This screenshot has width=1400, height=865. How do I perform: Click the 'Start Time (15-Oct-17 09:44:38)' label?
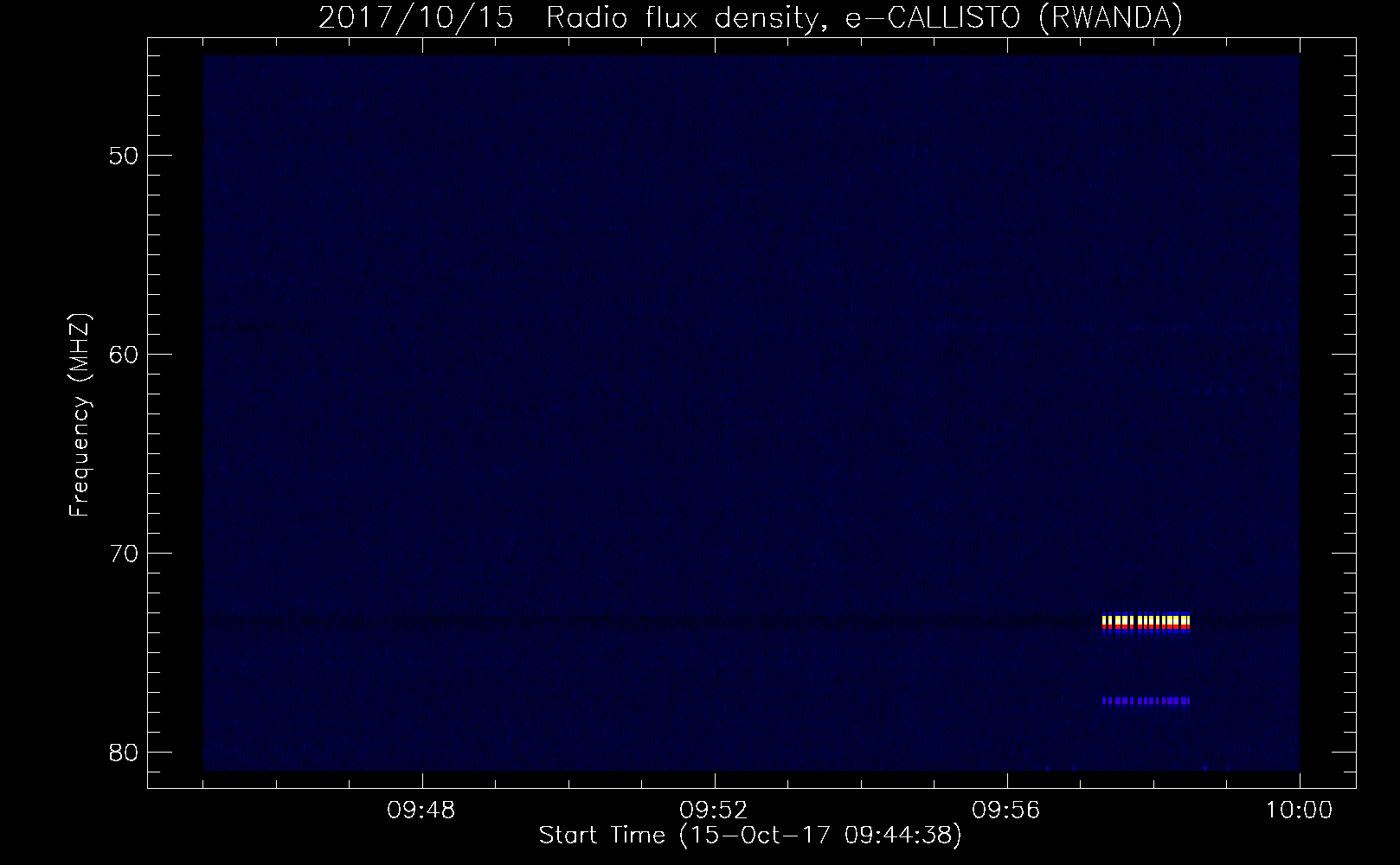pos(750,836)
